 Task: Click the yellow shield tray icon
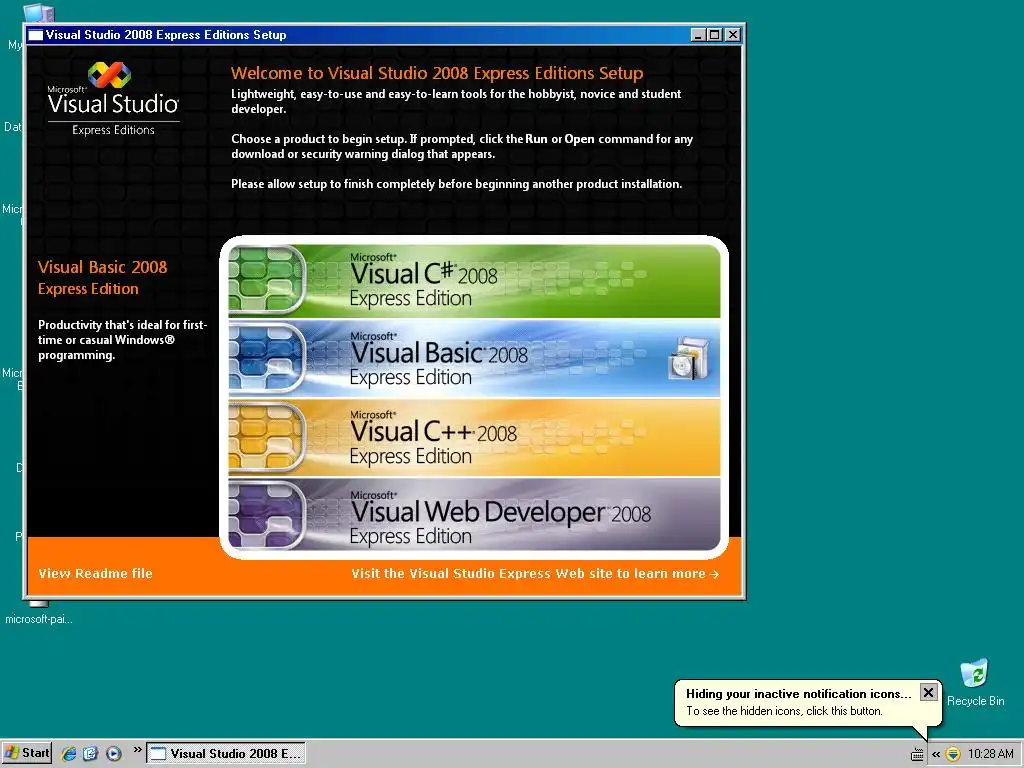(953, 754)
